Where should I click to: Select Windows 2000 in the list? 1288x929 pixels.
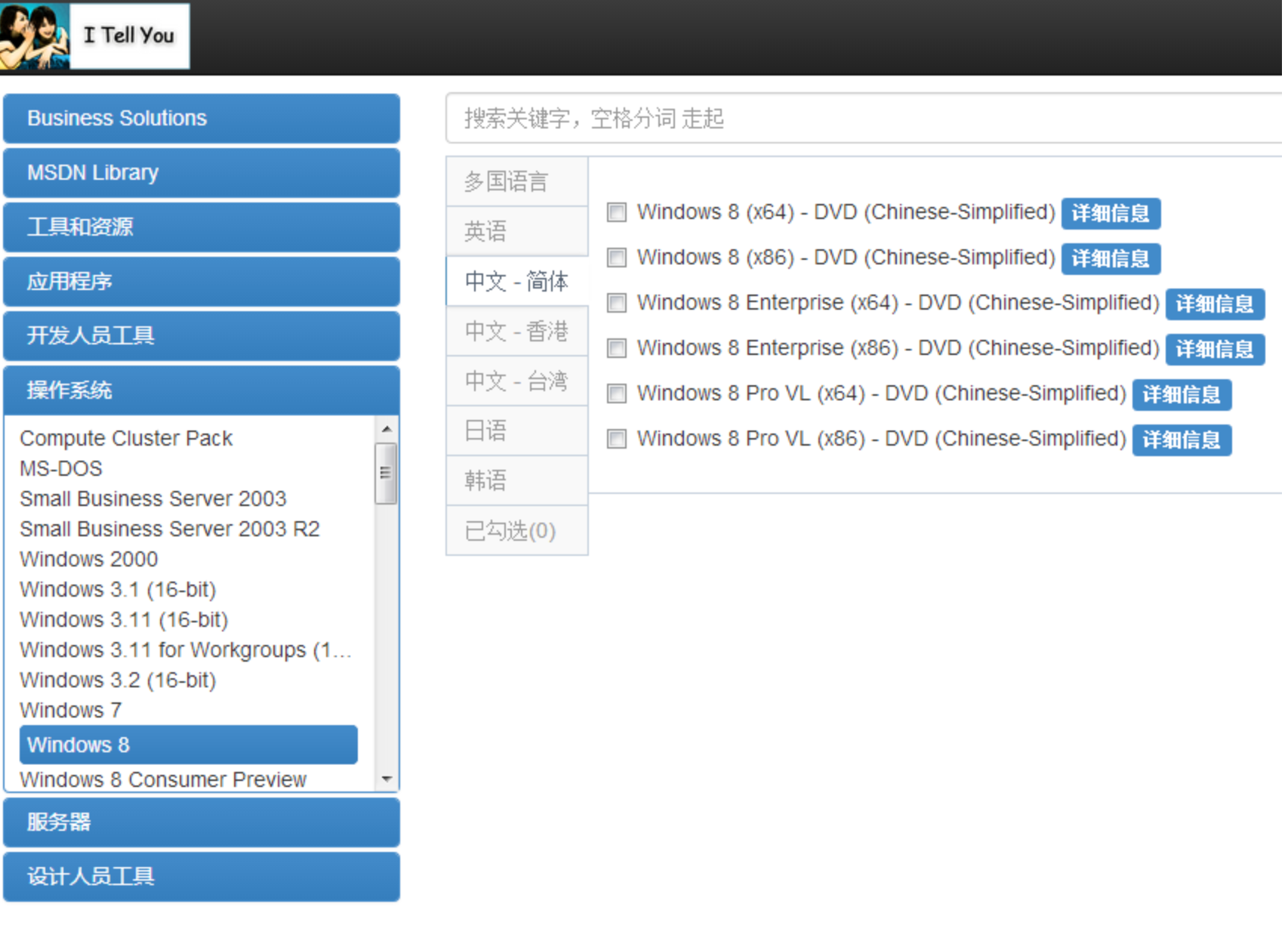click(x=89, y=559)
